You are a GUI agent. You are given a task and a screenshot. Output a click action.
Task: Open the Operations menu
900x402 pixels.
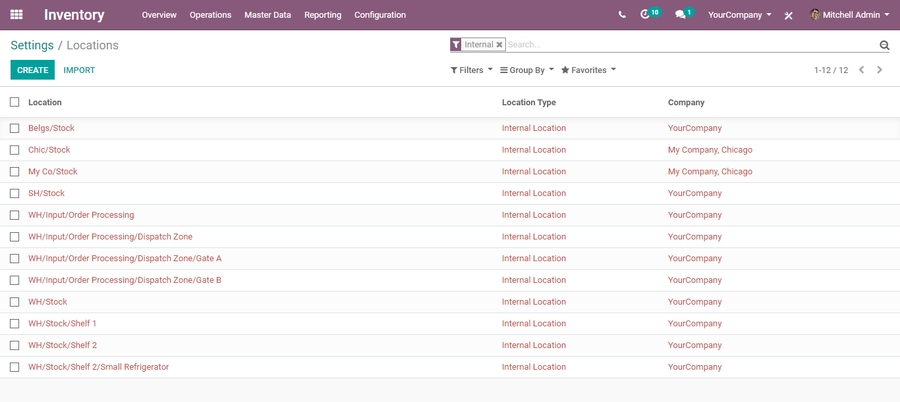coord(210,15)
